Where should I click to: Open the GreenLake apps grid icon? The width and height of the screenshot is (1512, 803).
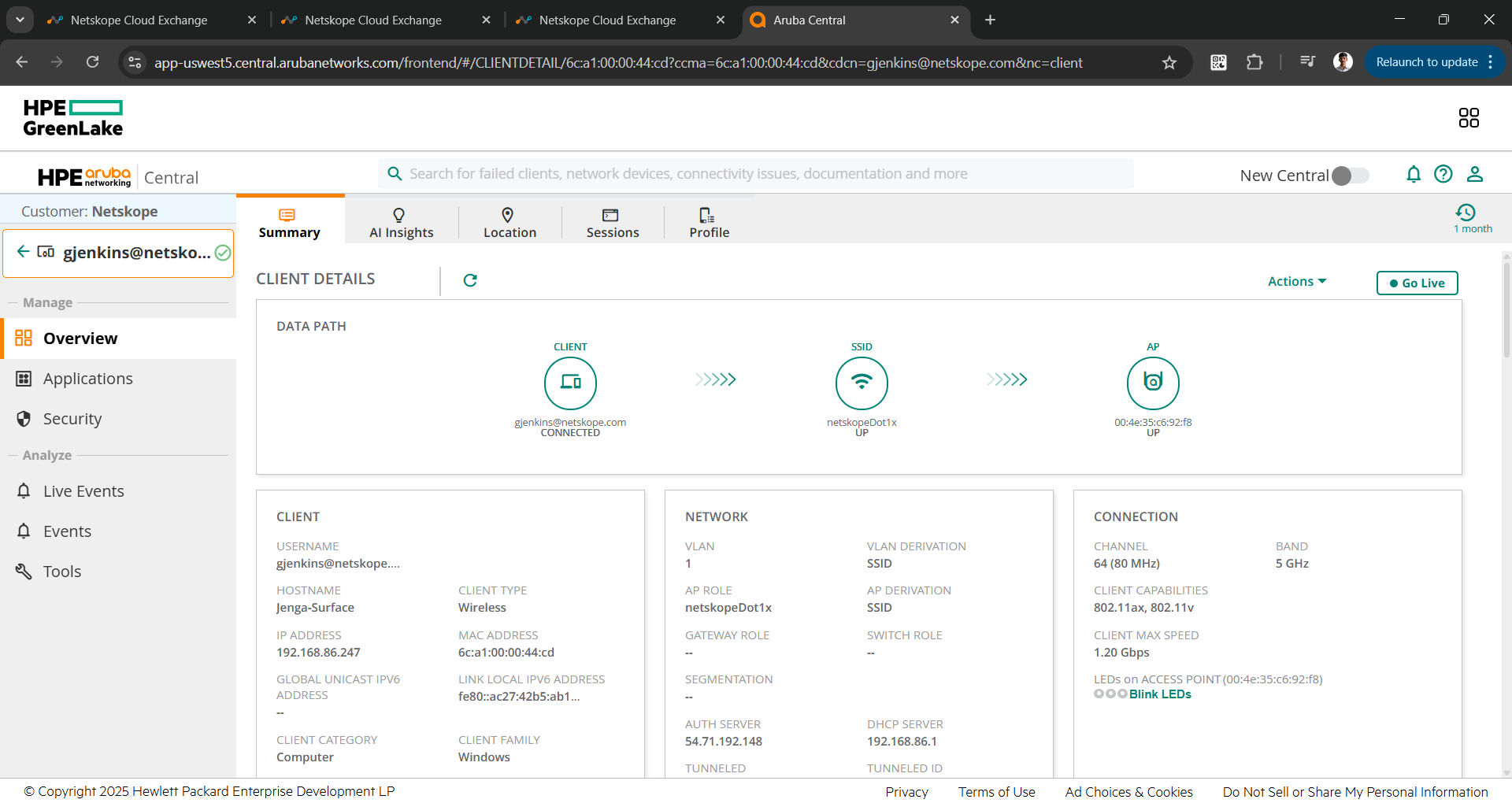point(1469,118)
